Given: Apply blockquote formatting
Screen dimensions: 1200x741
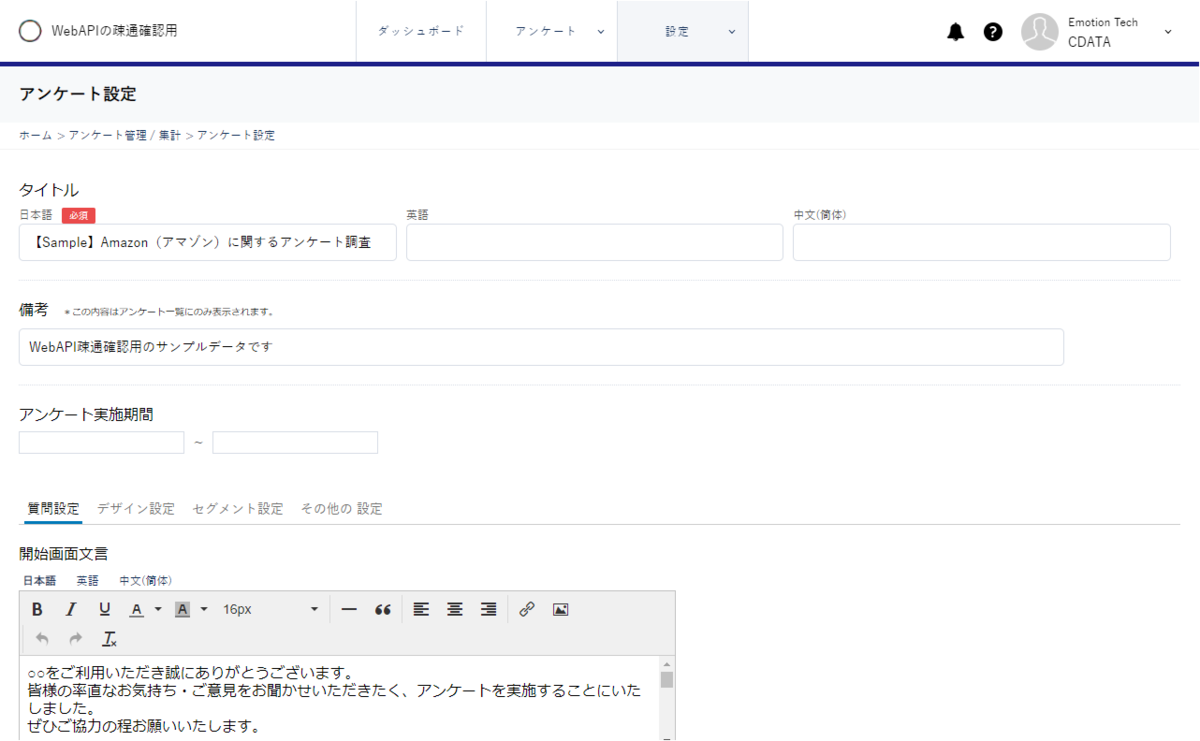Looking at the screenshot, I should point(382,609).
